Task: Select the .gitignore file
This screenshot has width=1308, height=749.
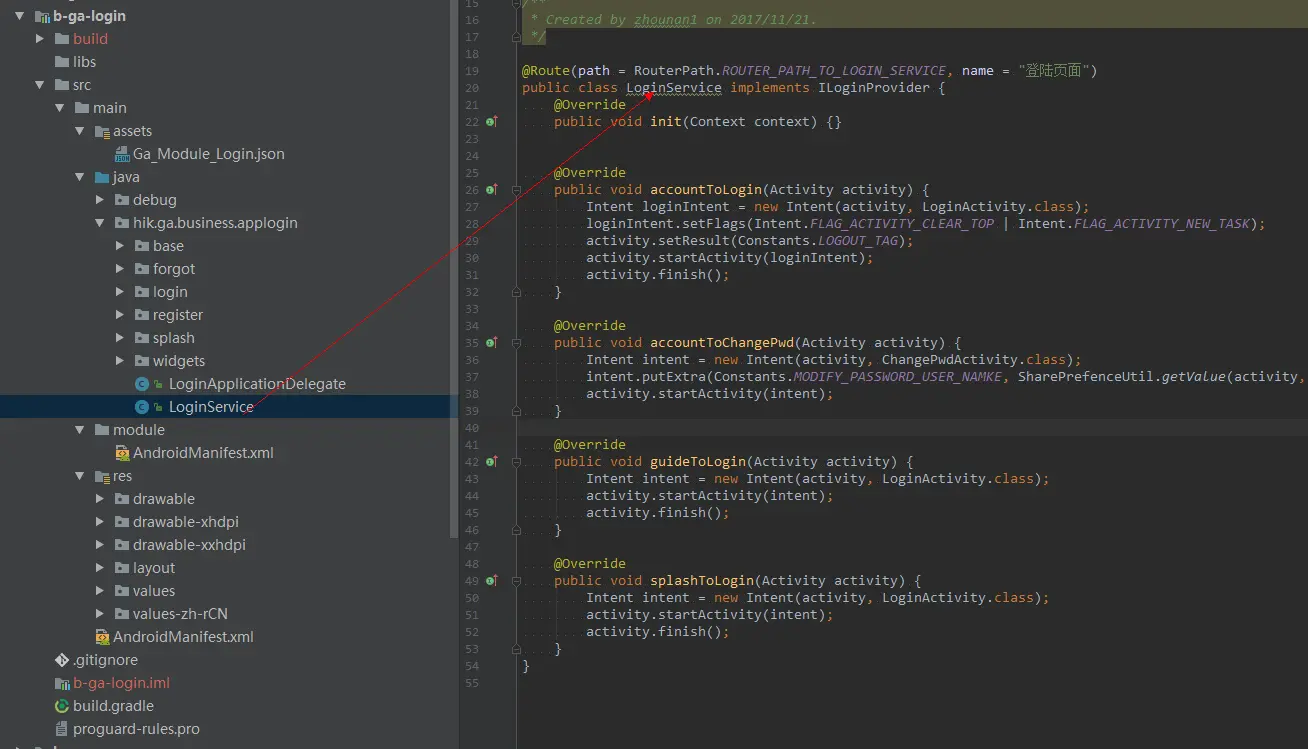Action: 105,660
